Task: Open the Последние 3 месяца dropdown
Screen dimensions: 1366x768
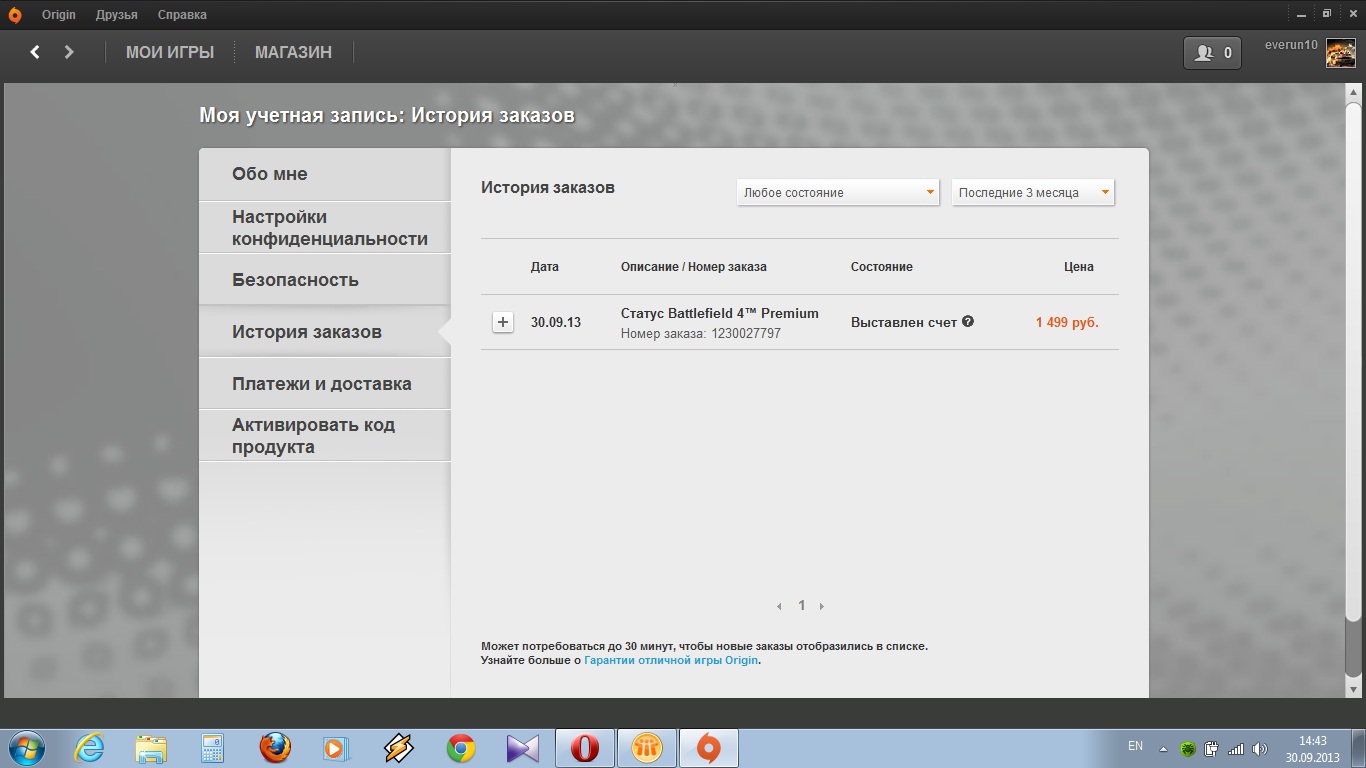Action: click(x=1033, y=192)
